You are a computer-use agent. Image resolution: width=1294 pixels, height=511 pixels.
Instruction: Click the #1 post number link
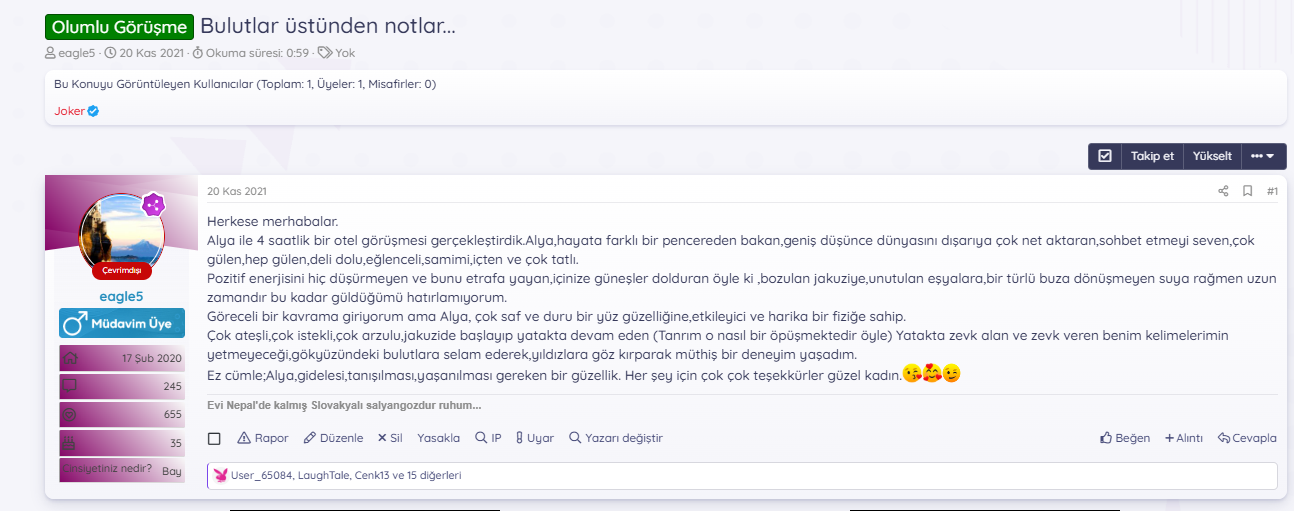[x=1272, y=191]
